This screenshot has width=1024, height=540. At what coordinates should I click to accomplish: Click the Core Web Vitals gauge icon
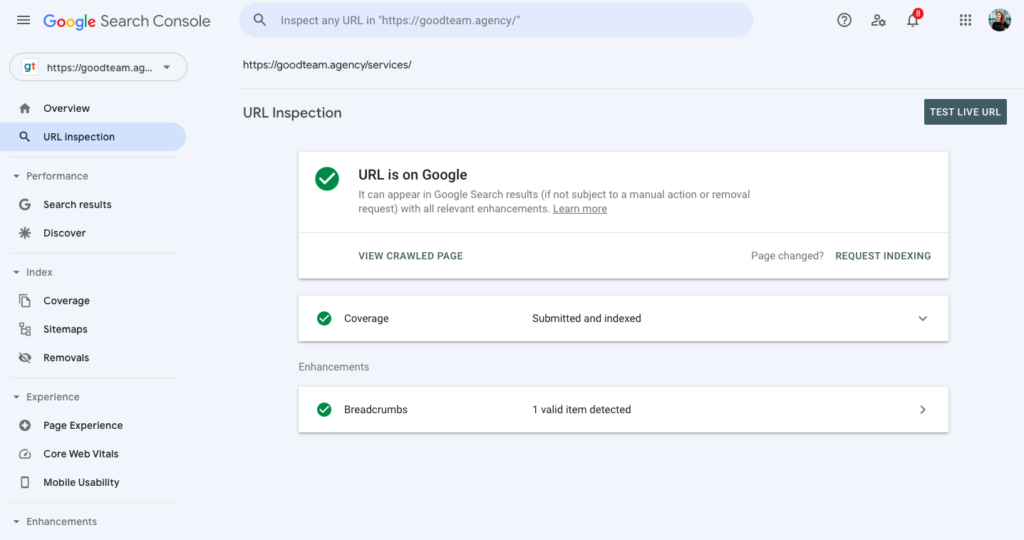[x=25, y=454]
